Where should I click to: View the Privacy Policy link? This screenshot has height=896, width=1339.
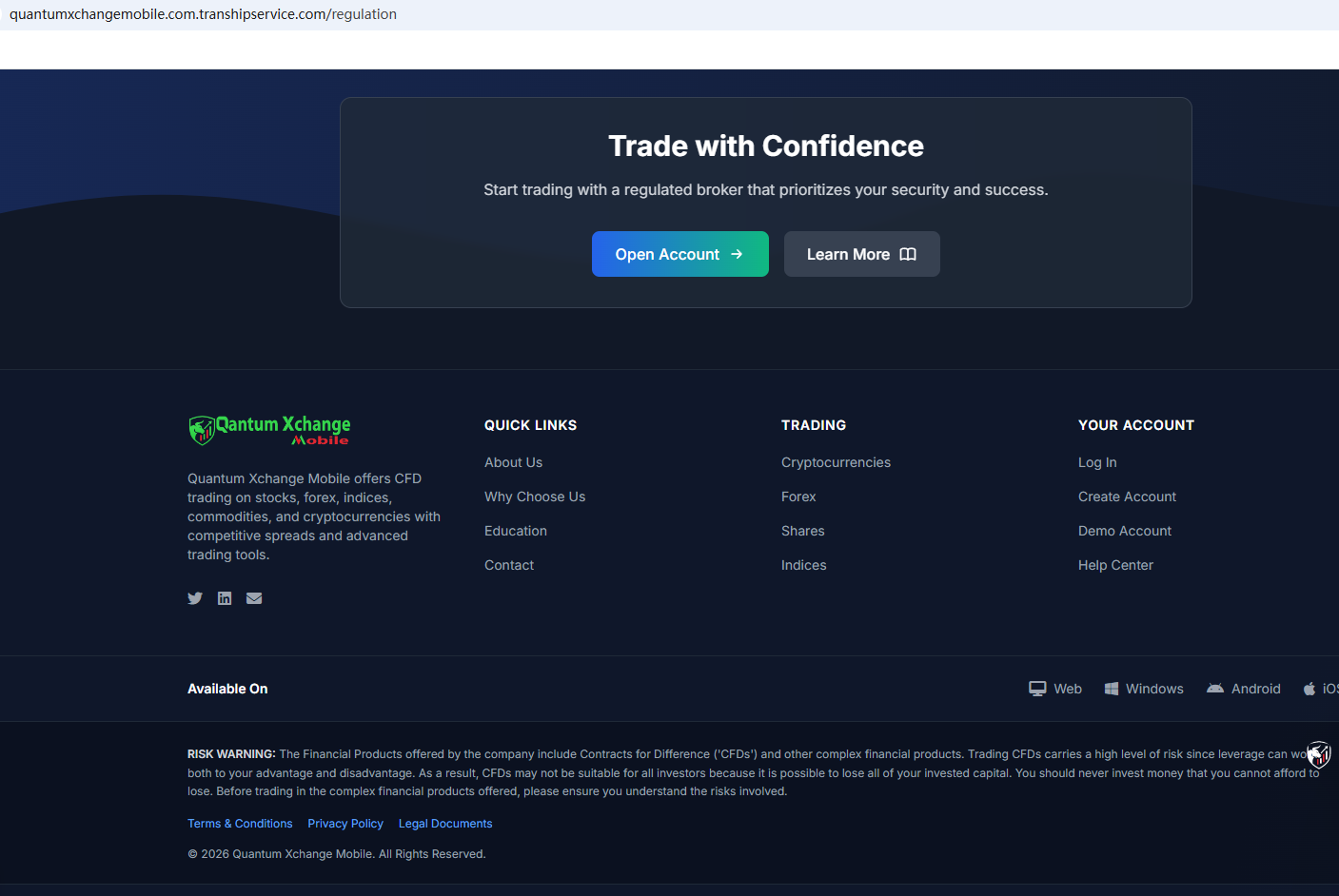pos(345,824)
